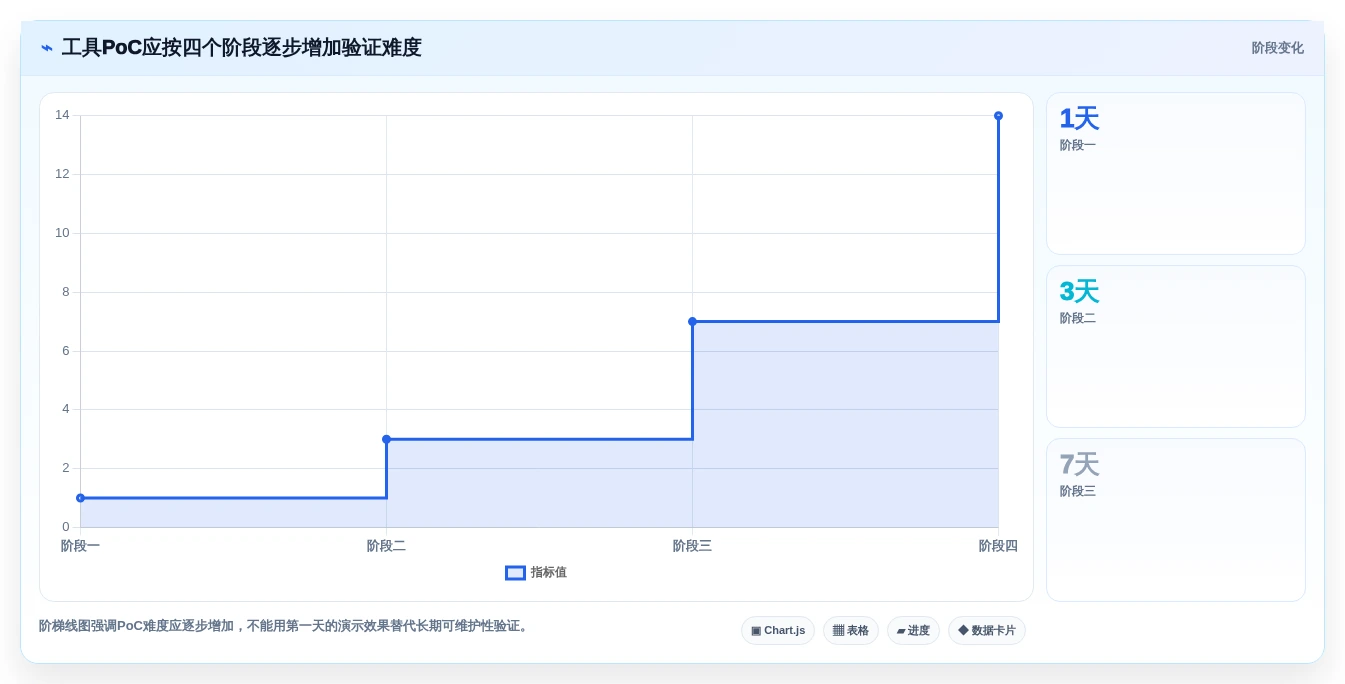
Task: Click the 阶段一 data point on the chart
Action: 80,498
